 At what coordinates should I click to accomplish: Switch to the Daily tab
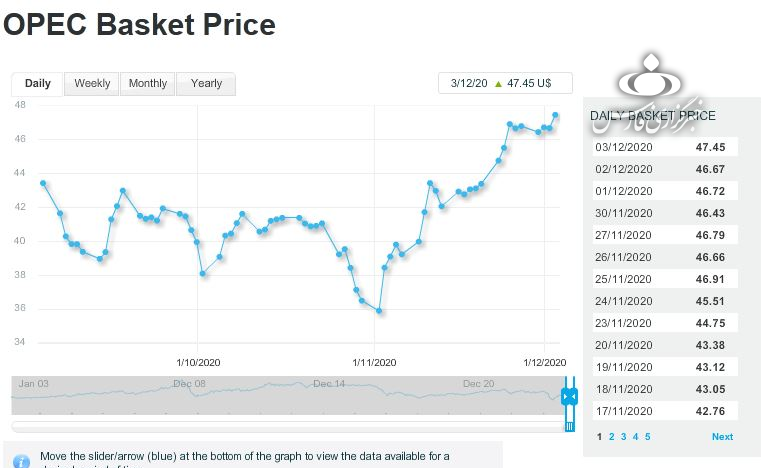pos(38,84)
